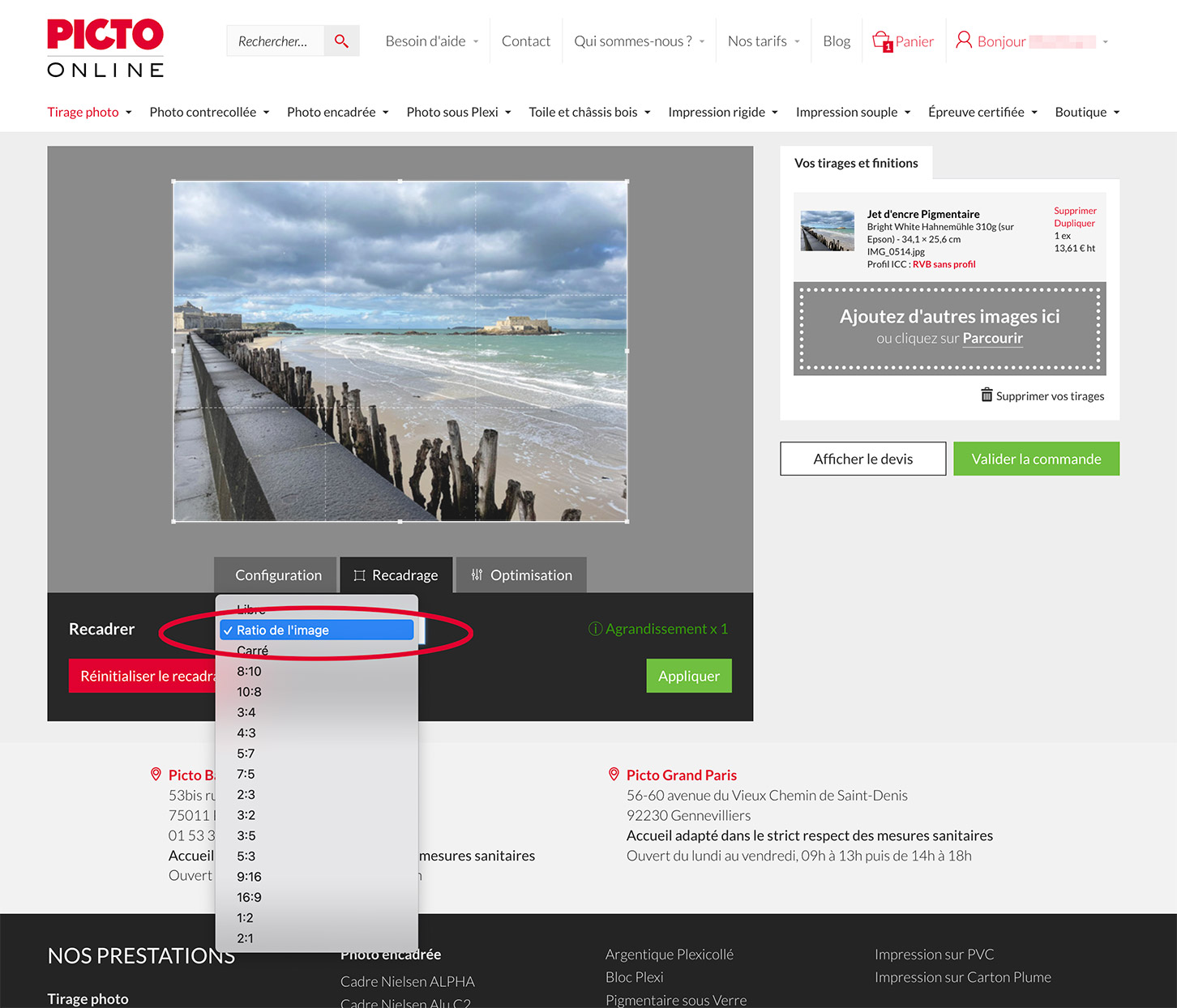Image resolution: width=1177 pixels, height=1008 pixels.
Task: Click the Agrandissement info icon
Action: pos(595,629)
